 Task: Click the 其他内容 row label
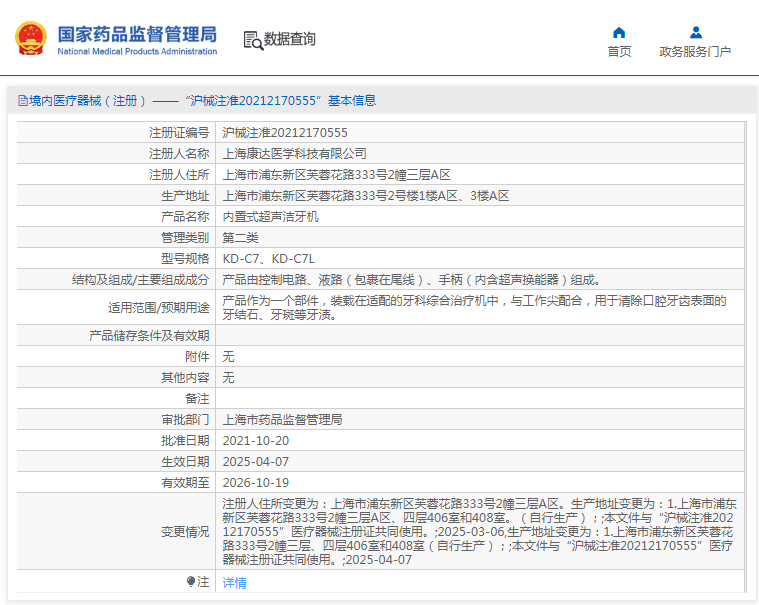click(185, 378)
